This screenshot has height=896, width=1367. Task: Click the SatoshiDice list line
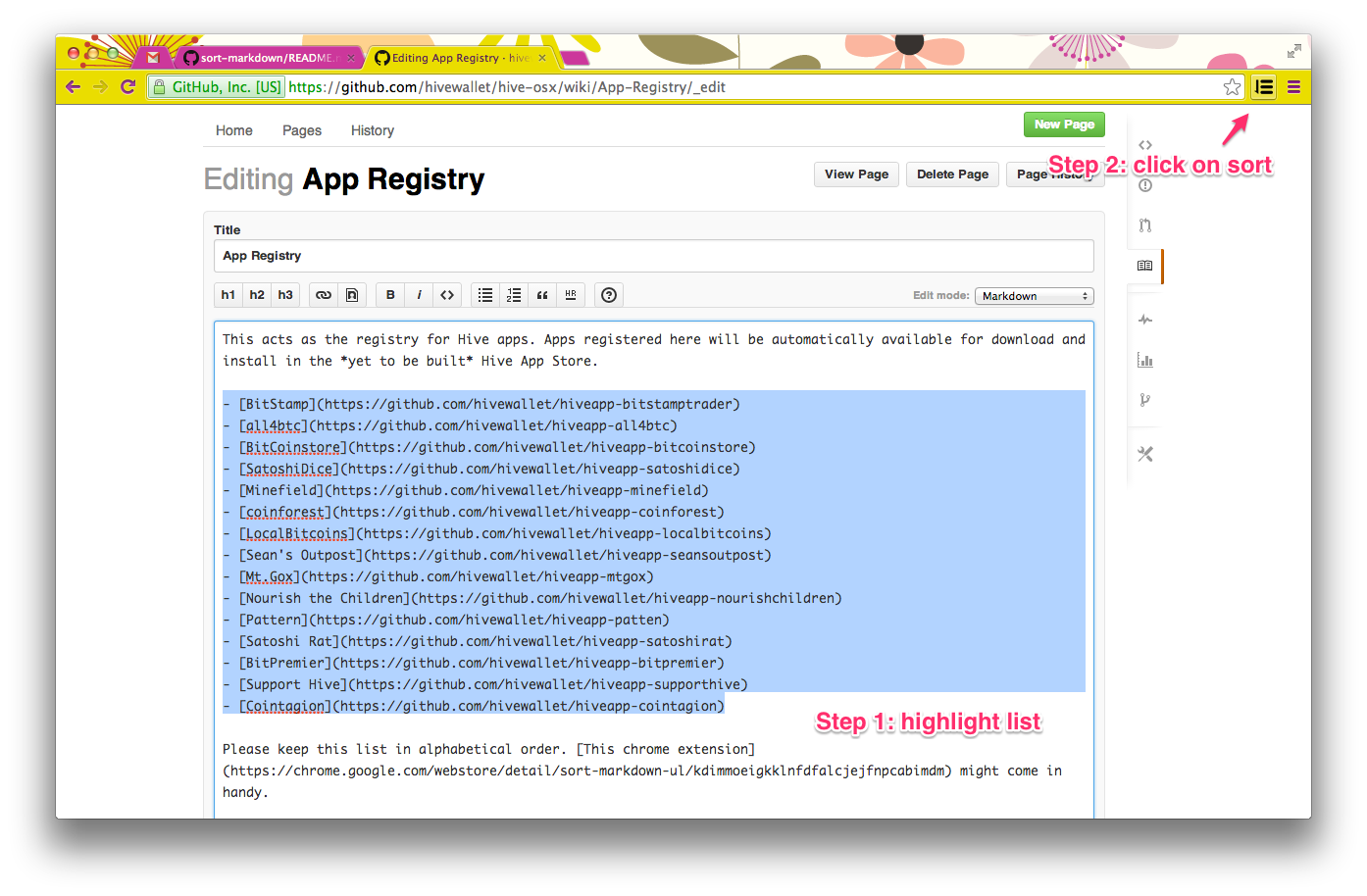(481, 469)
